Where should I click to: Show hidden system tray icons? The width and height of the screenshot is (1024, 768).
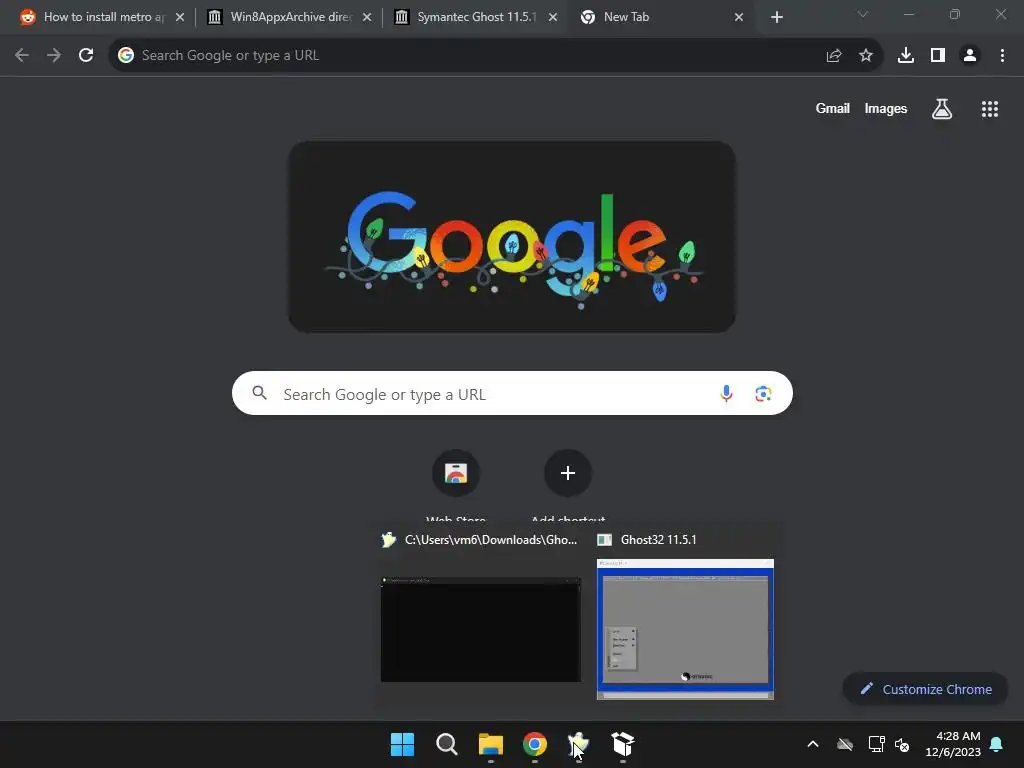(x=813, y=744)
